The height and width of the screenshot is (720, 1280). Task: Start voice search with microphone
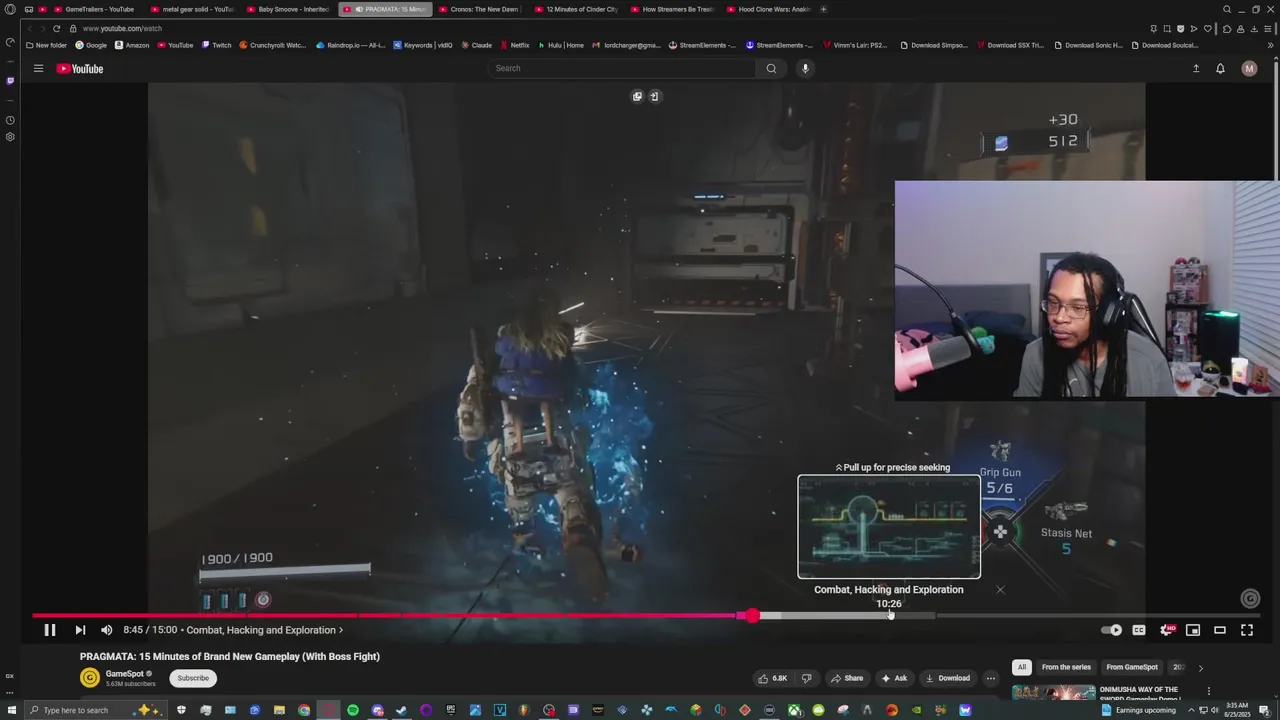pyautogui.click(x=805, y=68)
